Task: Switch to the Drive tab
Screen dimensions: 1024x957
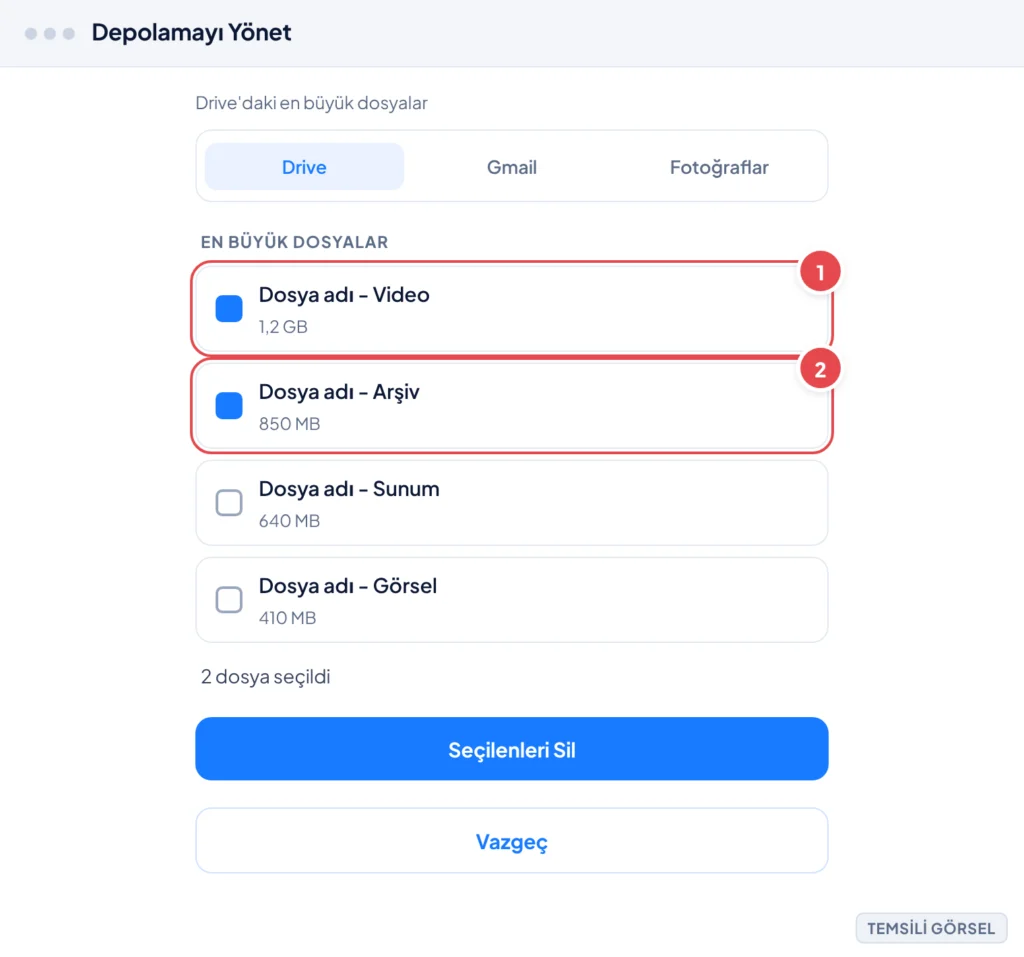Action: pyautogui.click(x=304, y=167)
